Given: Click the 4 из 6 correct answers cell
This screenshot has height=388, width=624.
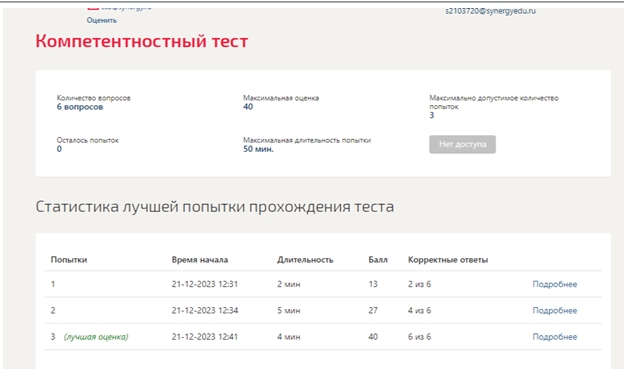Looking at the screenshot, I should pos(419,310).
